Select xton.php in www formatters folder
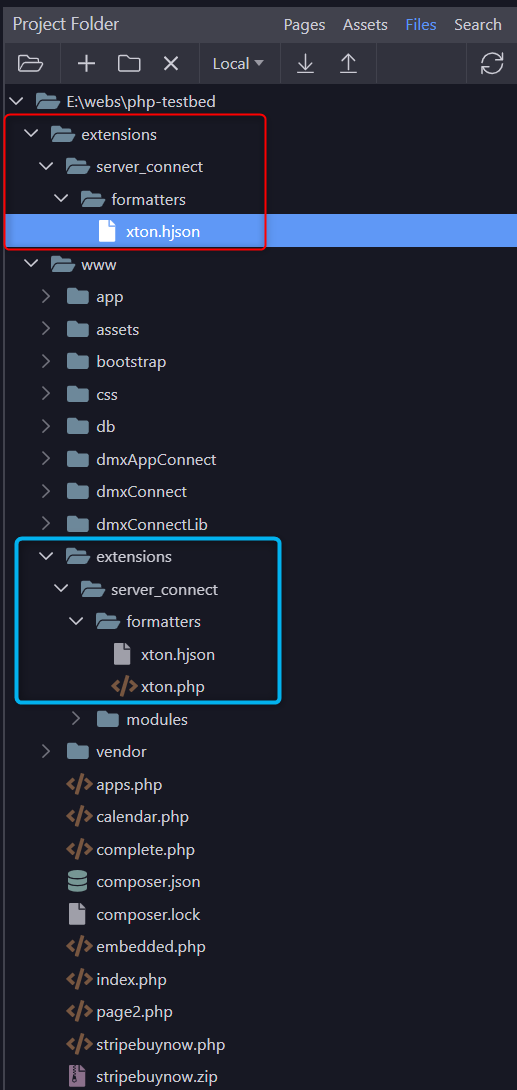Screen dimensions: 517x1090 point(172,687)
